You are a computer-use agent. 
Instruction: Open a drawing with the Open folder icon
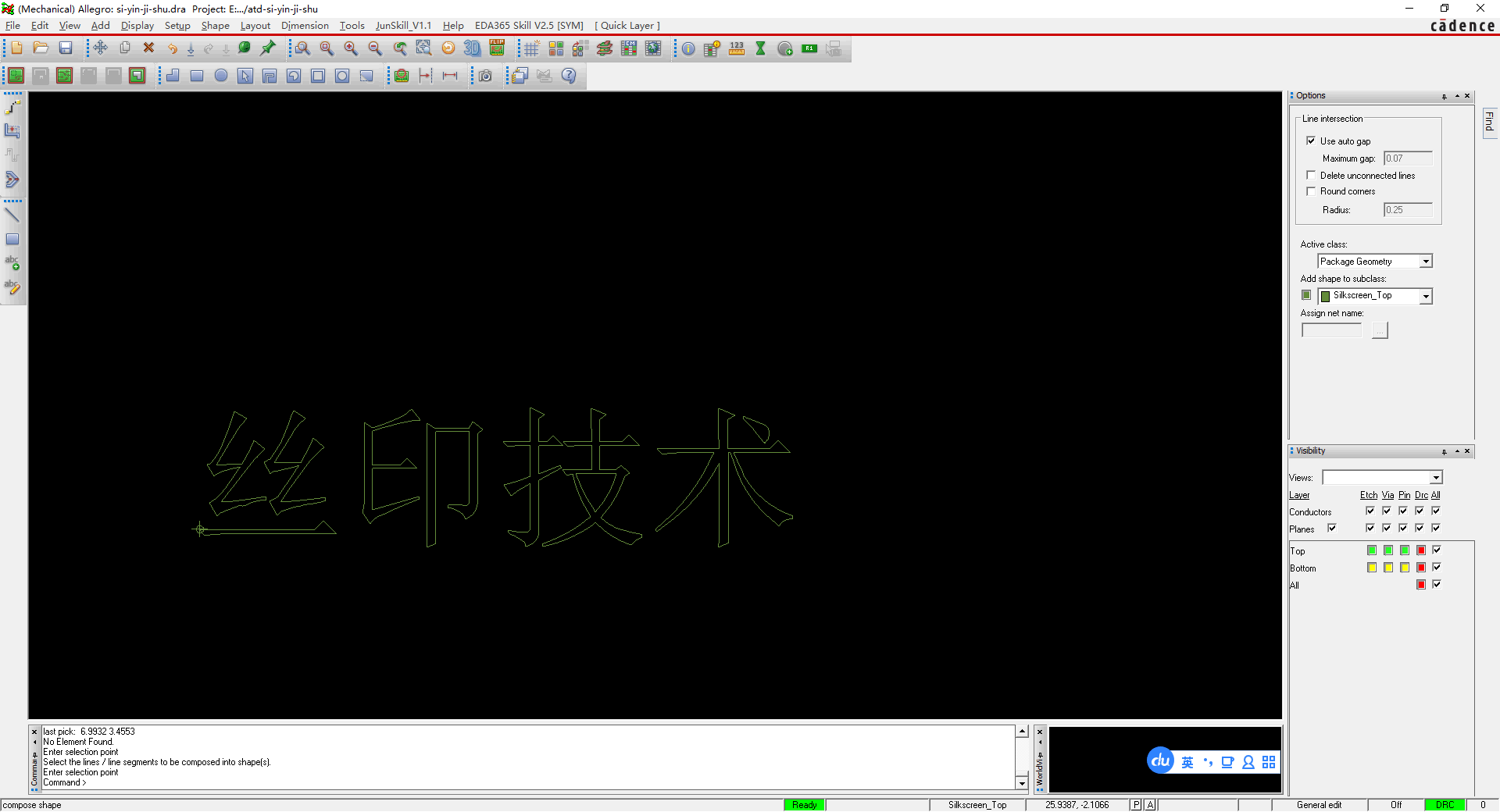pyautogui.click(x=41, y=48)
